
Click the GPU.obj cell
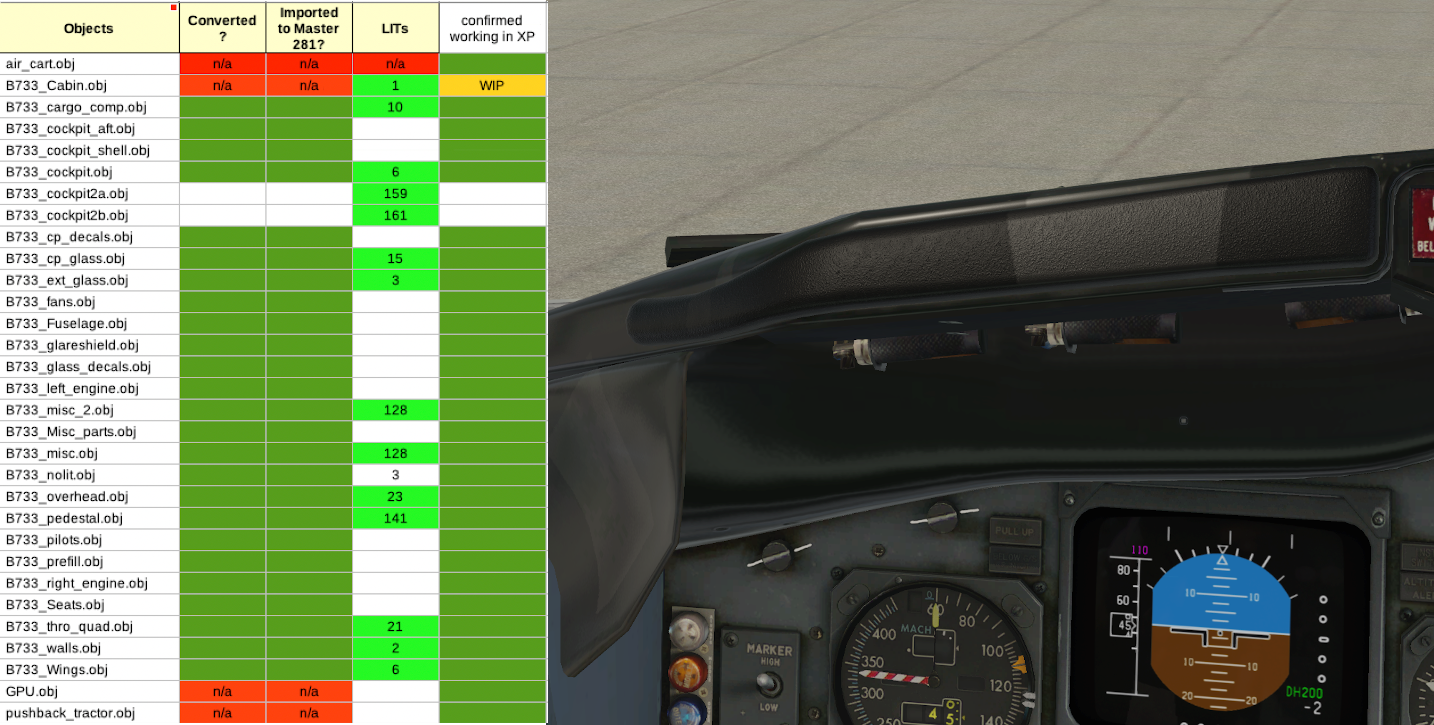point(90,691)
